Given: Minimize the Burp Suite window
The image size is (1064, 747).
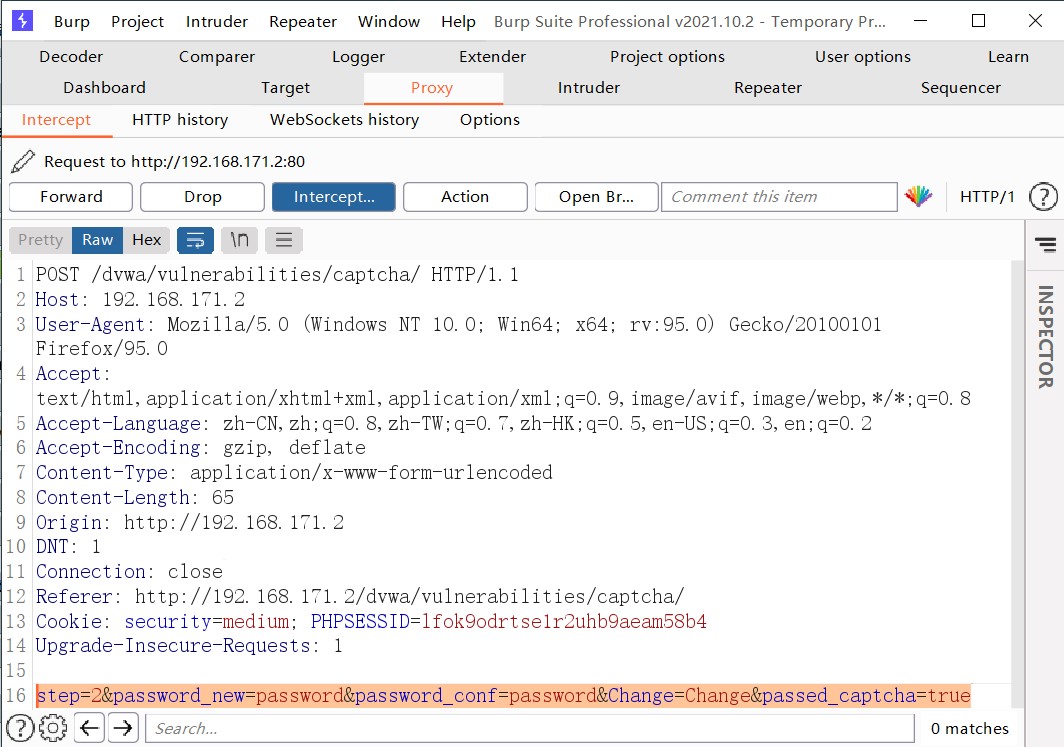Looking at the screenshot, I should coord(920,20).
